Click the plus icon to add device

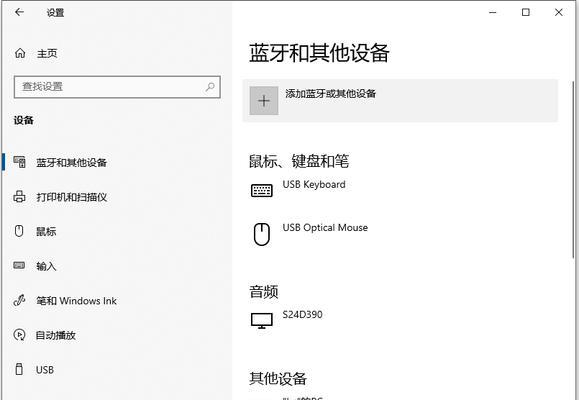tap(264, 100)
